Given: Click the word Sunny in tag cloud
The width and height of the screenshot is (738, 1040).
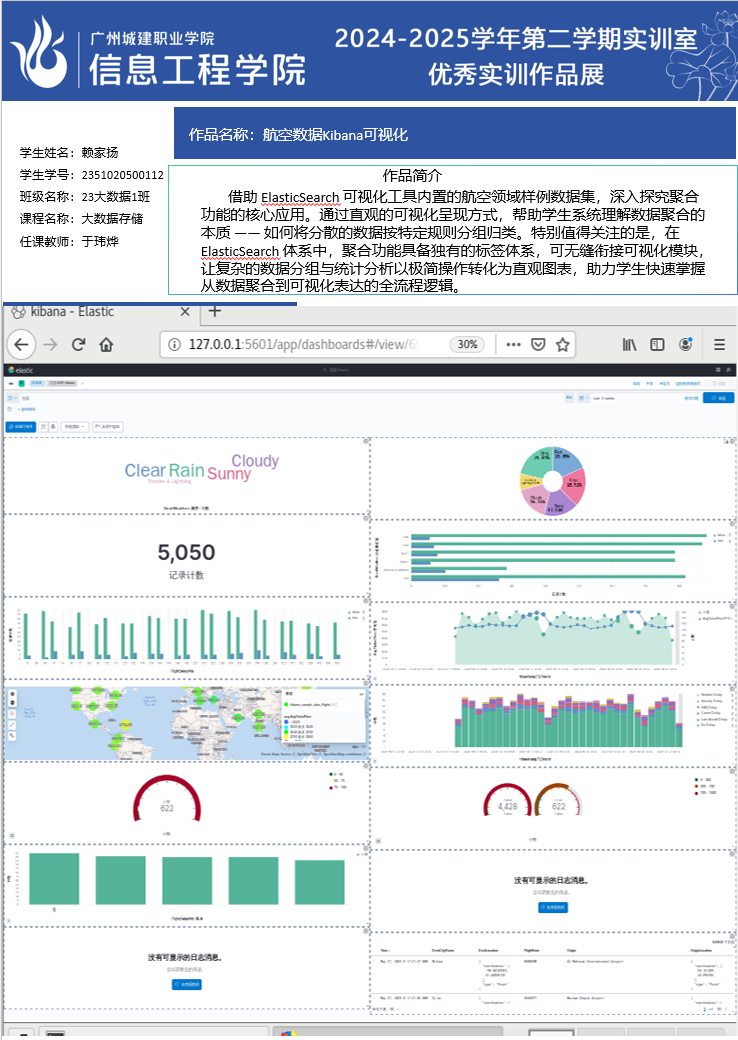Looking at the screenshot, I should (x=229, y=474).
